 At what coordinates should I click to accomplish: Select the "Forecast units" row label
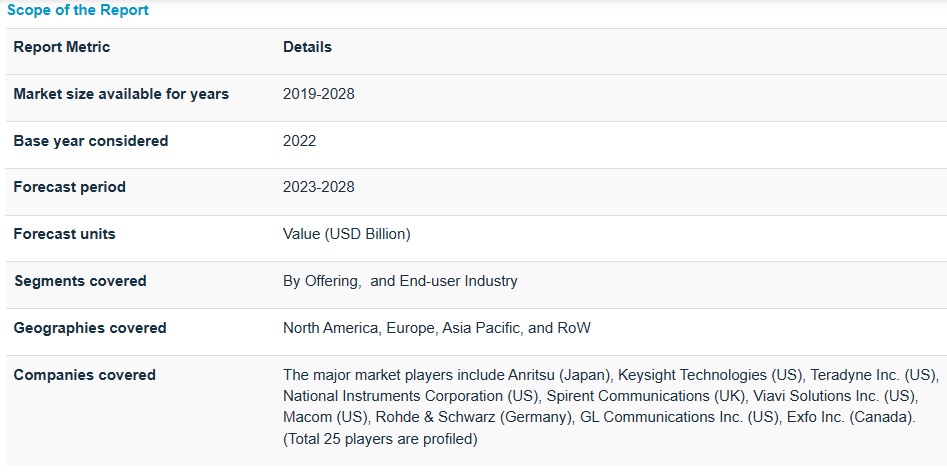(x=65, y=234)
